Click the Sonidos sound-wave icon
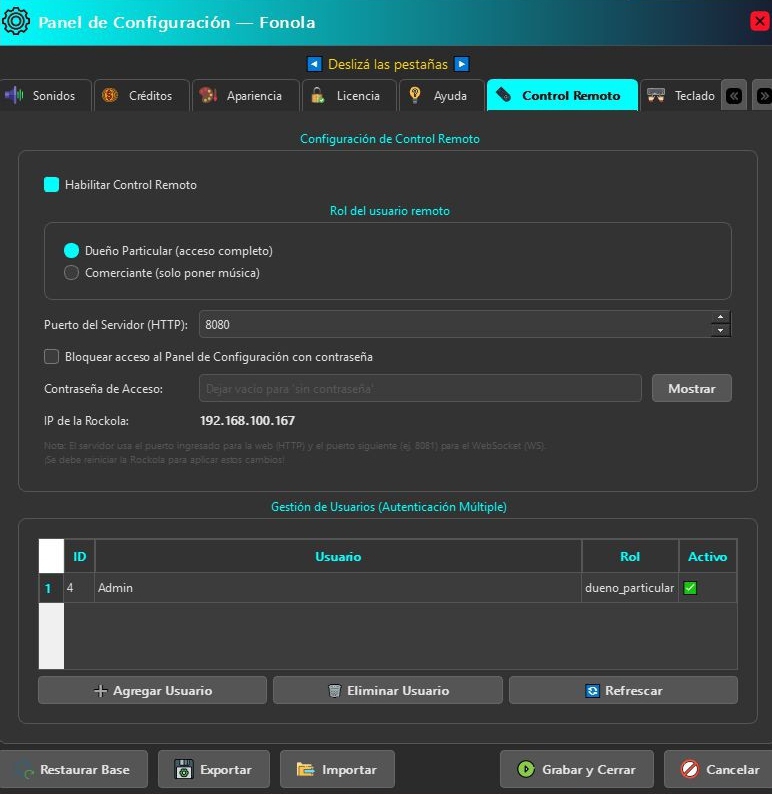Screen dimensions: 772x794 pos(14,95)
